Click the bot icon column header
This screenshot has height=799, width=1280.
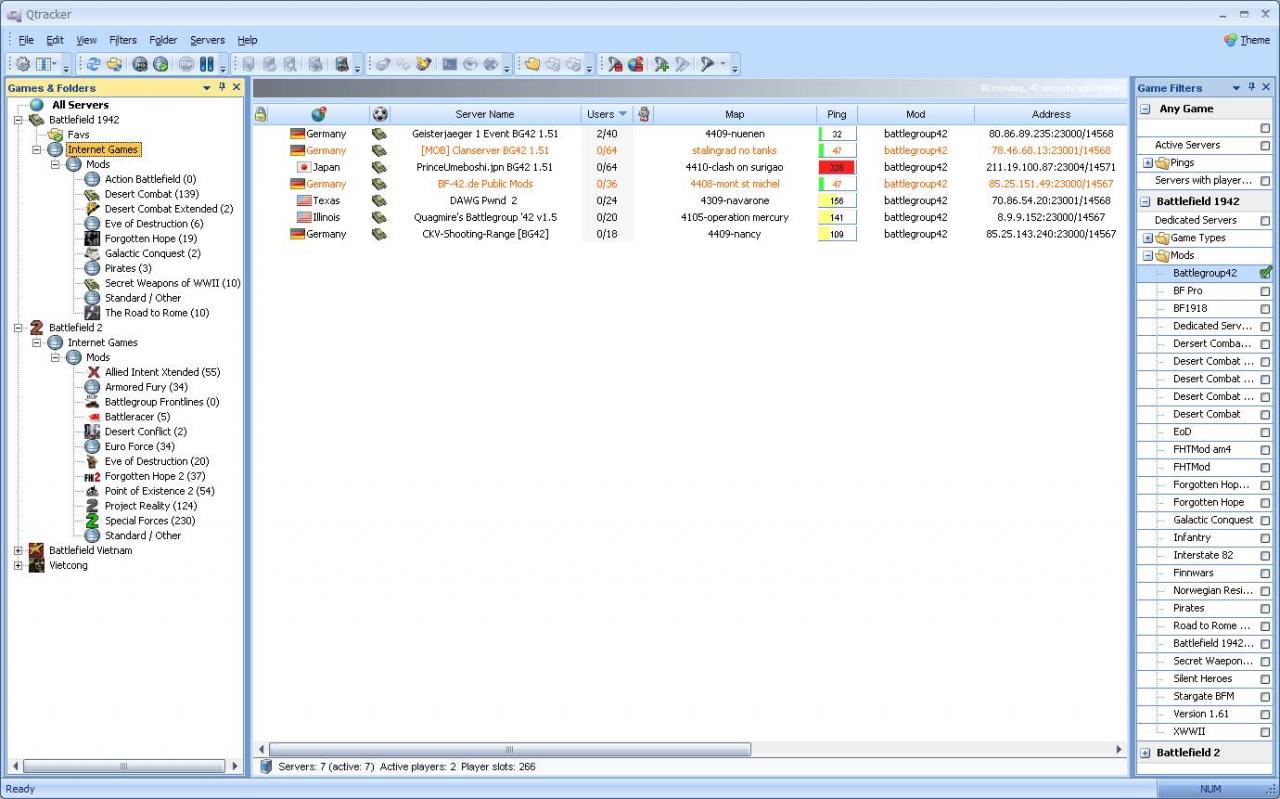643,114
